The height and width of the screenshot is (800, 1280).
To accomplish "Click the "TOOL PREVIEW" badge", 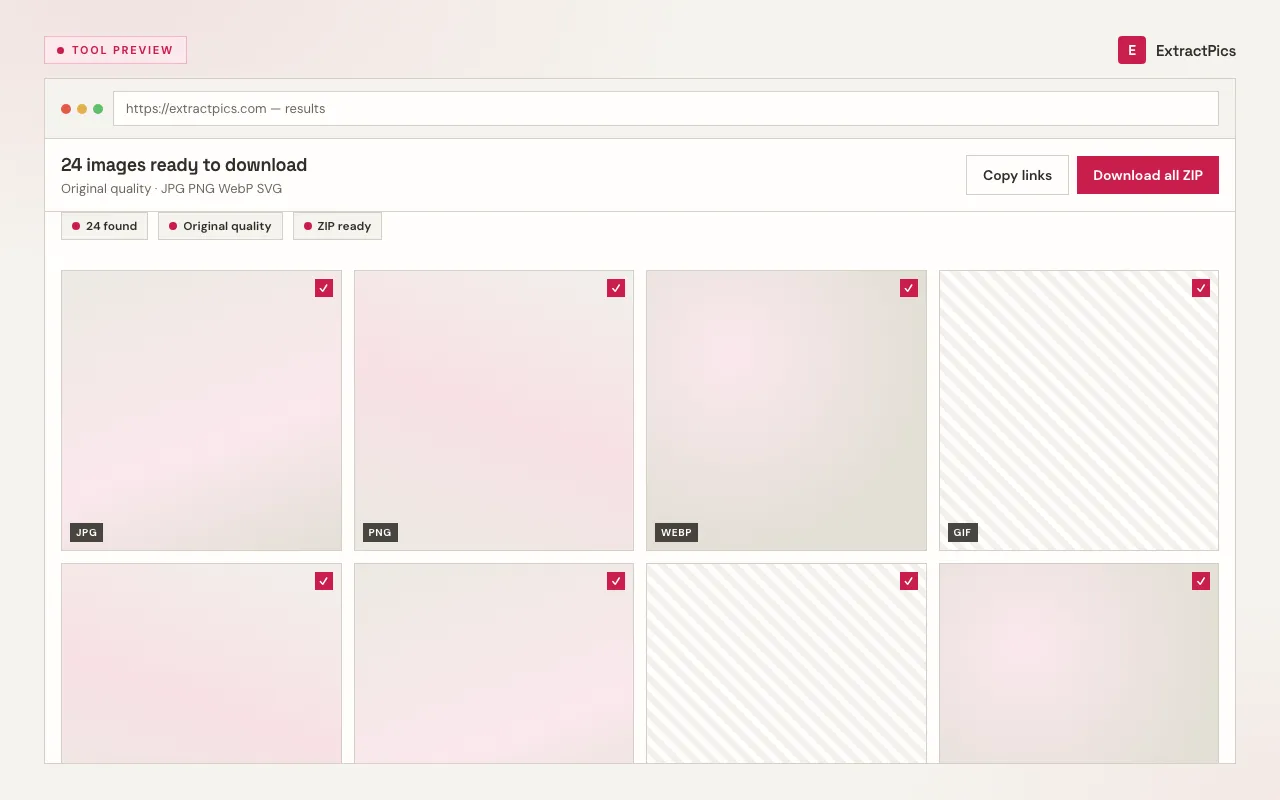I will click(x=115, y=50).
